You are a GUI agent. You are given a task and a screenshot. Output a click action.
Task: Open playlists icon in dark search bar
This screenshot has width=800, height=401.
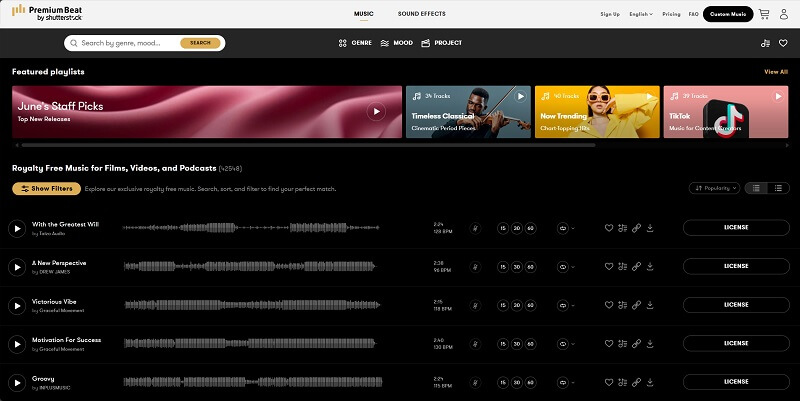coord(765,43)
